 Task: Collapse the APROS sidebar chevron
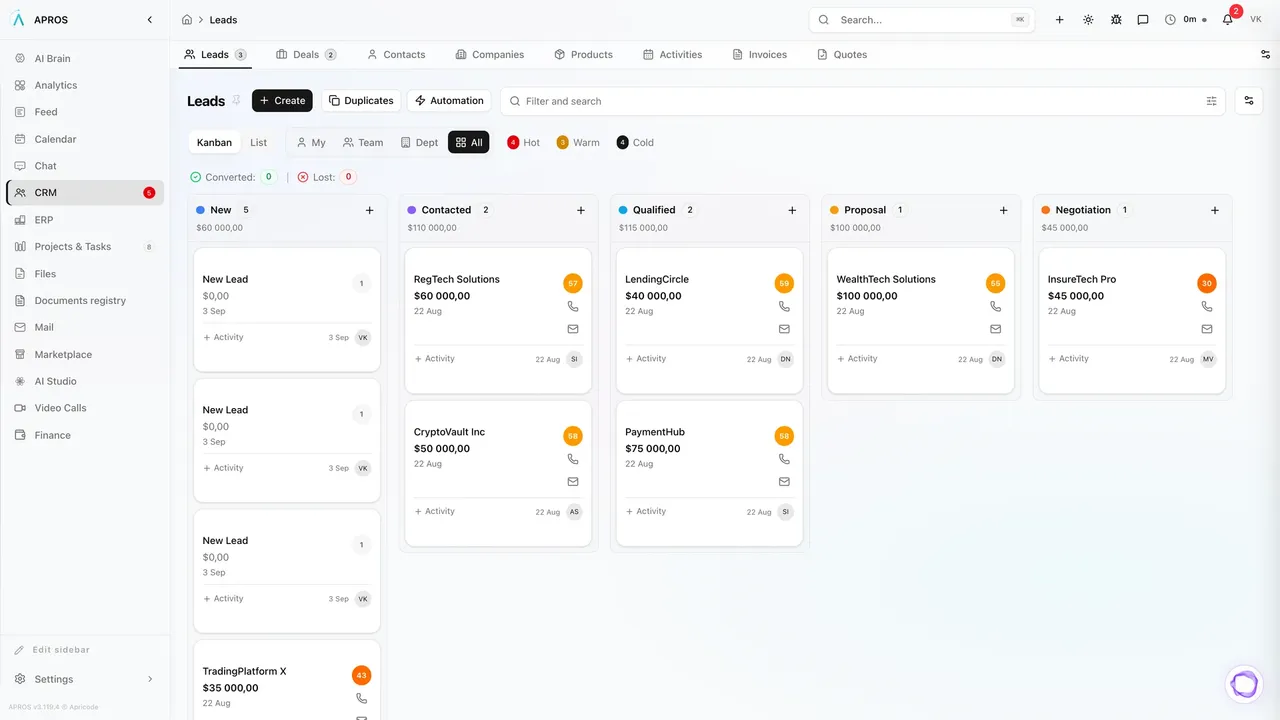coord(150,20)
